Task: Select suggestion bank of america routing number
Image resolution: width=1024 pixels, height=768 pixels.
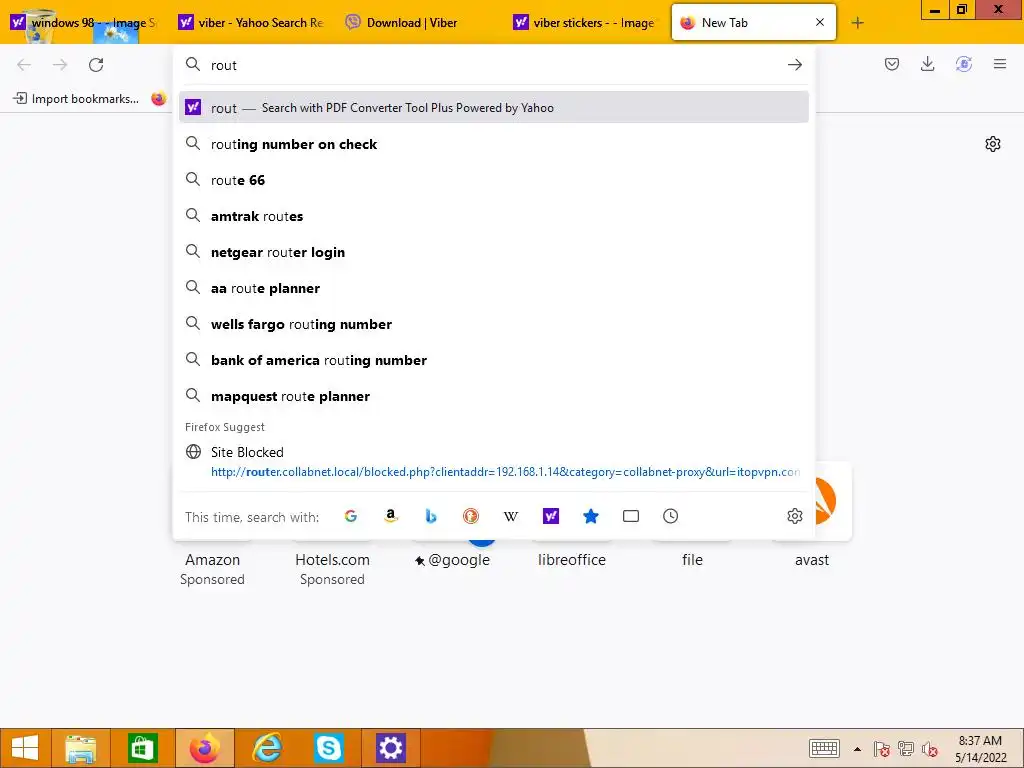Action: point(494,360)
